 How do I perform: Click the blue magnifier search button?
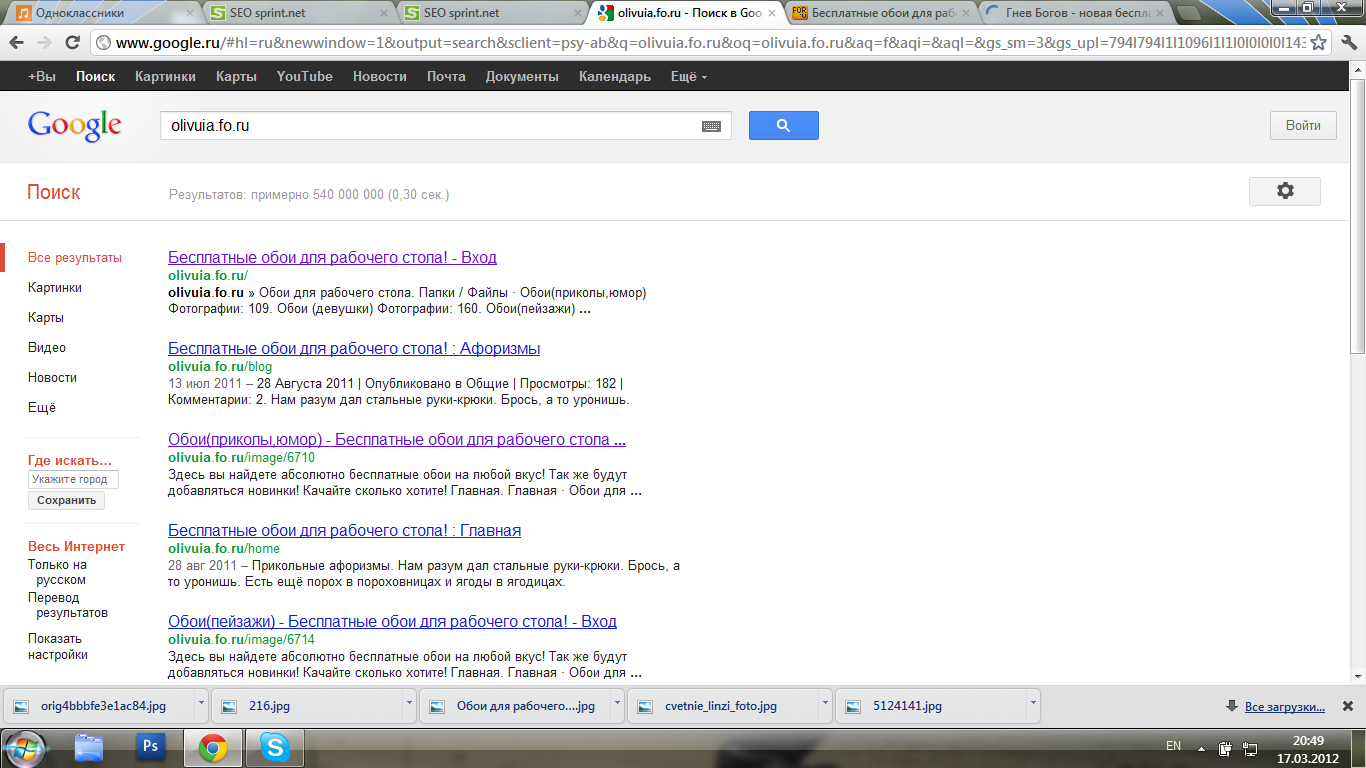(784, 125)
